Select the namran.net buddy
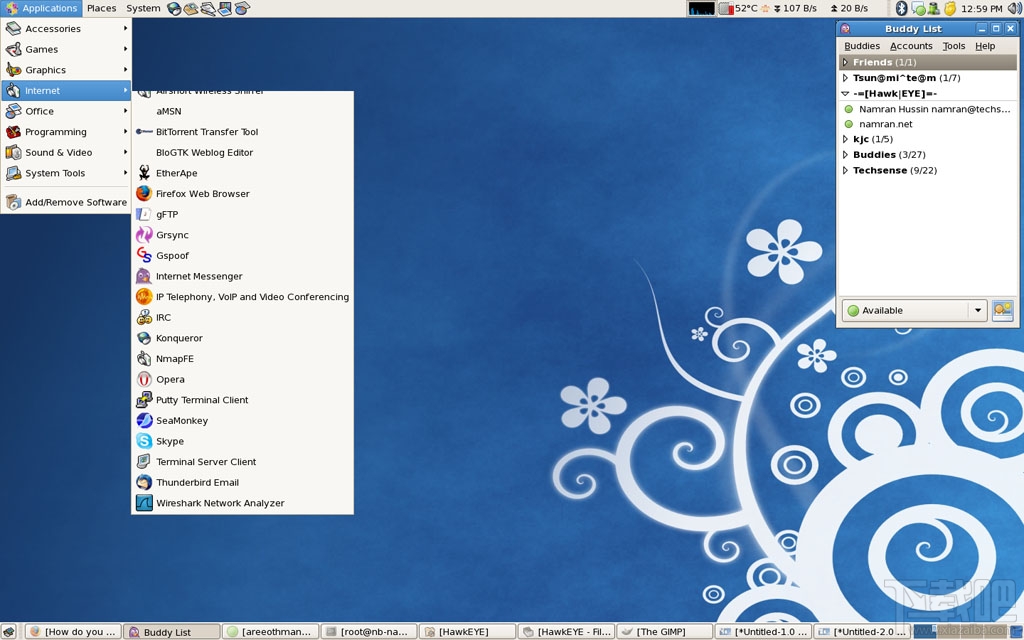This screenshot has width=1024, height=640. (885, 124)
